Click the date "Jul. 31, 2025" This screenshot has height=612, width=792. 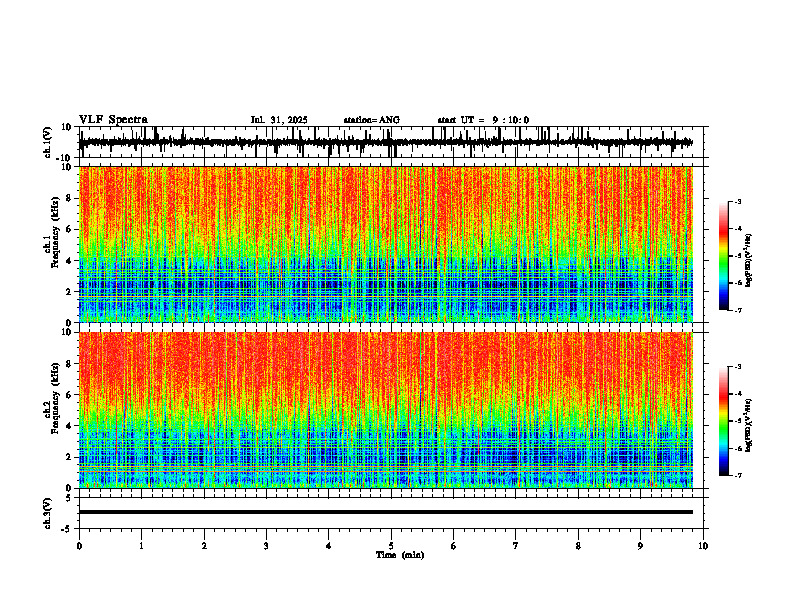(x=279, y=120)
